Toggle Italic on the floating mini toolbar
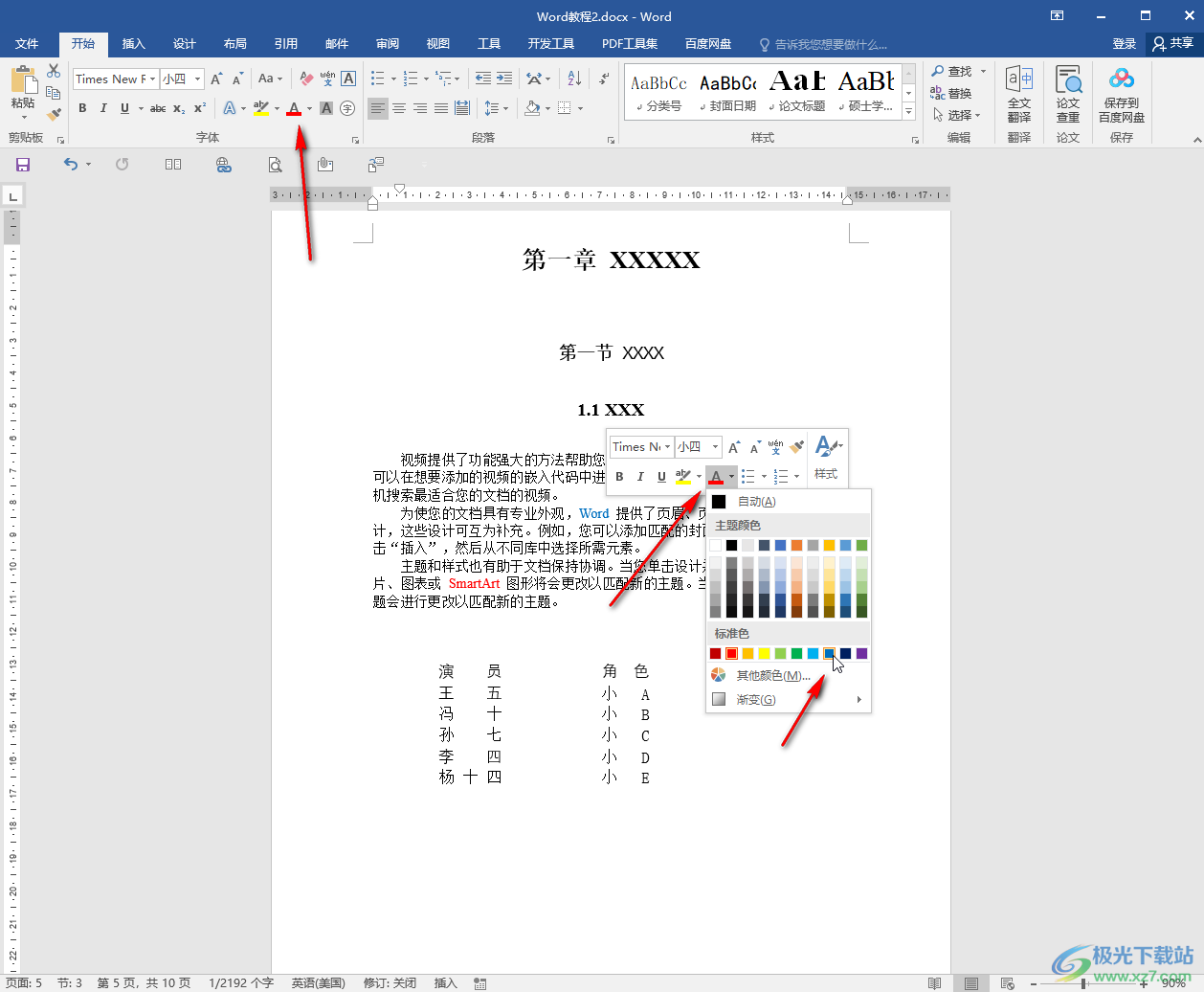The width and height of the screenshot is (1204, 992). [x=640, y=477]
